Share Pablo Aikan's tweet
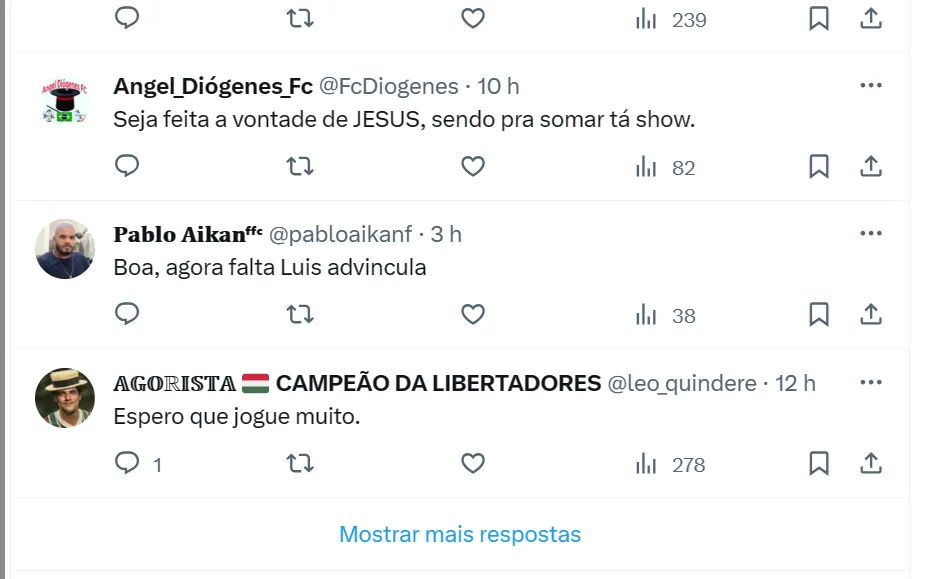This screenshot has height=579, width=947. click(x=871, y=315)
